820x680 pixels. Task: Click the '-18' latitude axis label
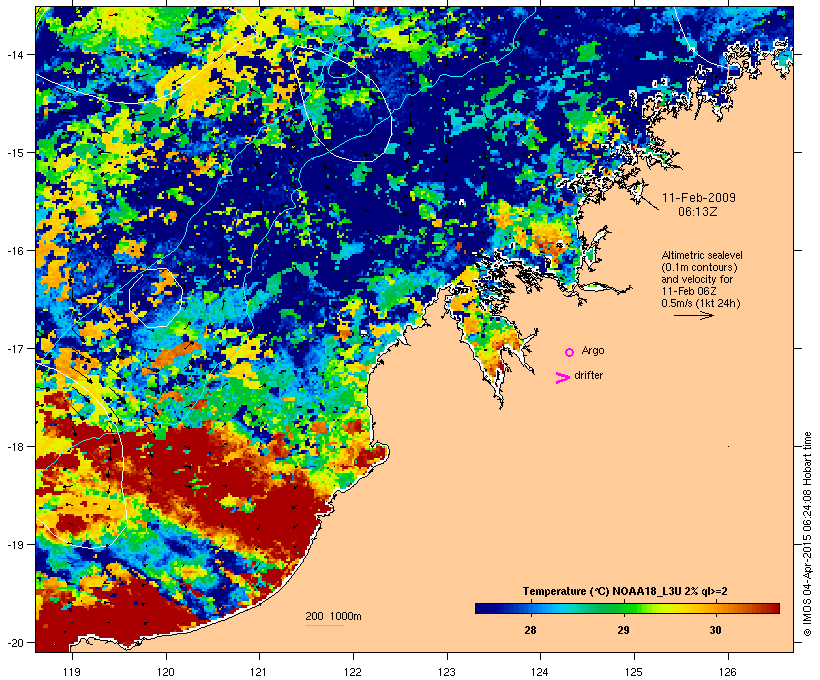coord(14,446)
